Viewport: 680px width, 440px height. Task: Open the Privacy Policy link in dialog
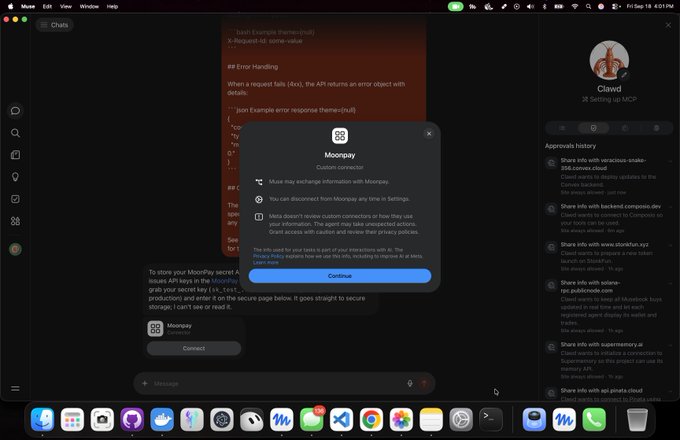click(268, 256)
